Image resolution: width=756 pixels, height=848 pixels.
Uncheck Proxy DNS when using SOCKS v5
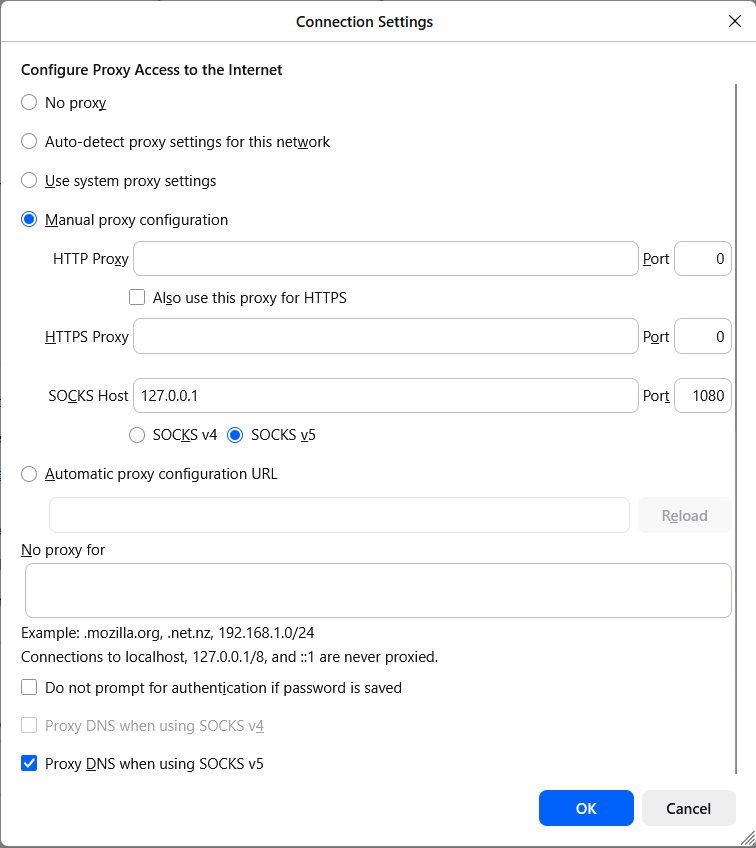(28, 763)
